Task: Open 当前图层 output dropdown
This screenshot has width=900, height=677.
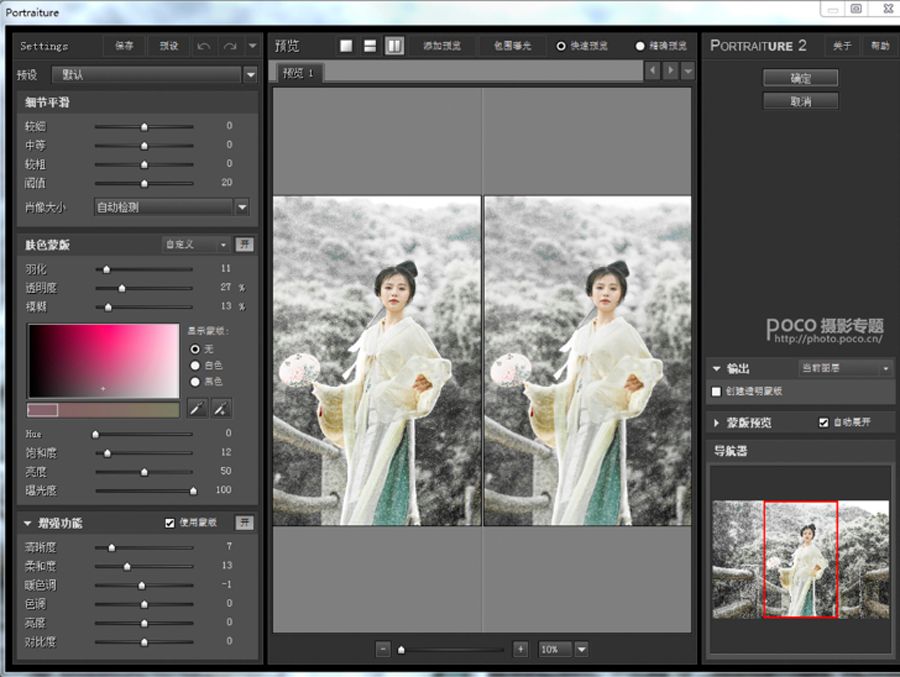Action: [845, 368]
